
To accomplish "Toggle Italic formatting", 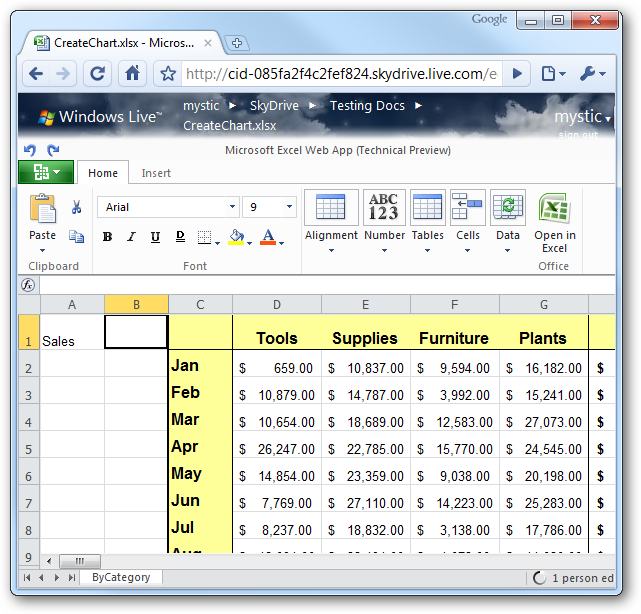I will point(131,237).
